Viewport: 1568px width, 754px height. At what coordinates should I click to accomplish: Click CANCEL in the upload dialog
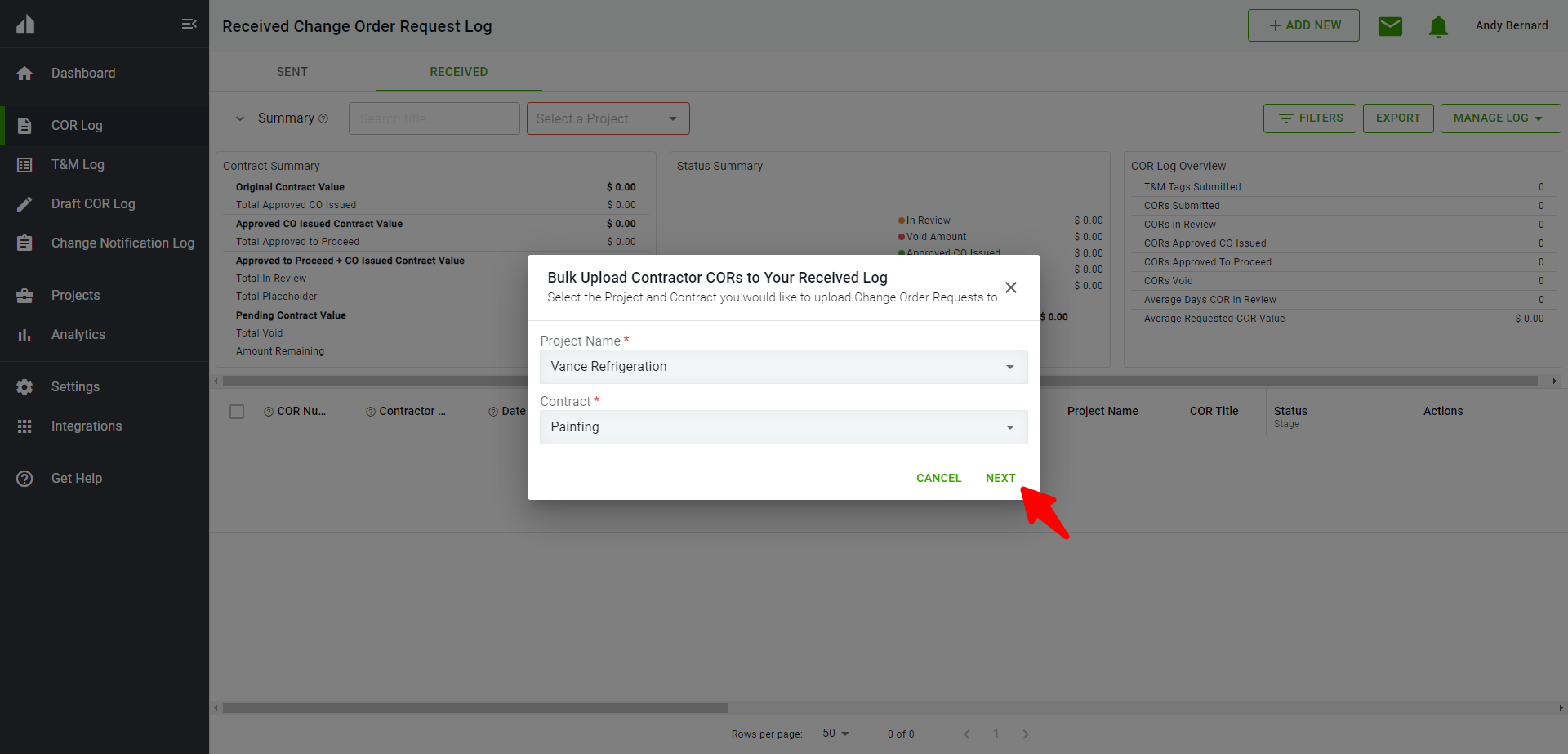(938, 479)
